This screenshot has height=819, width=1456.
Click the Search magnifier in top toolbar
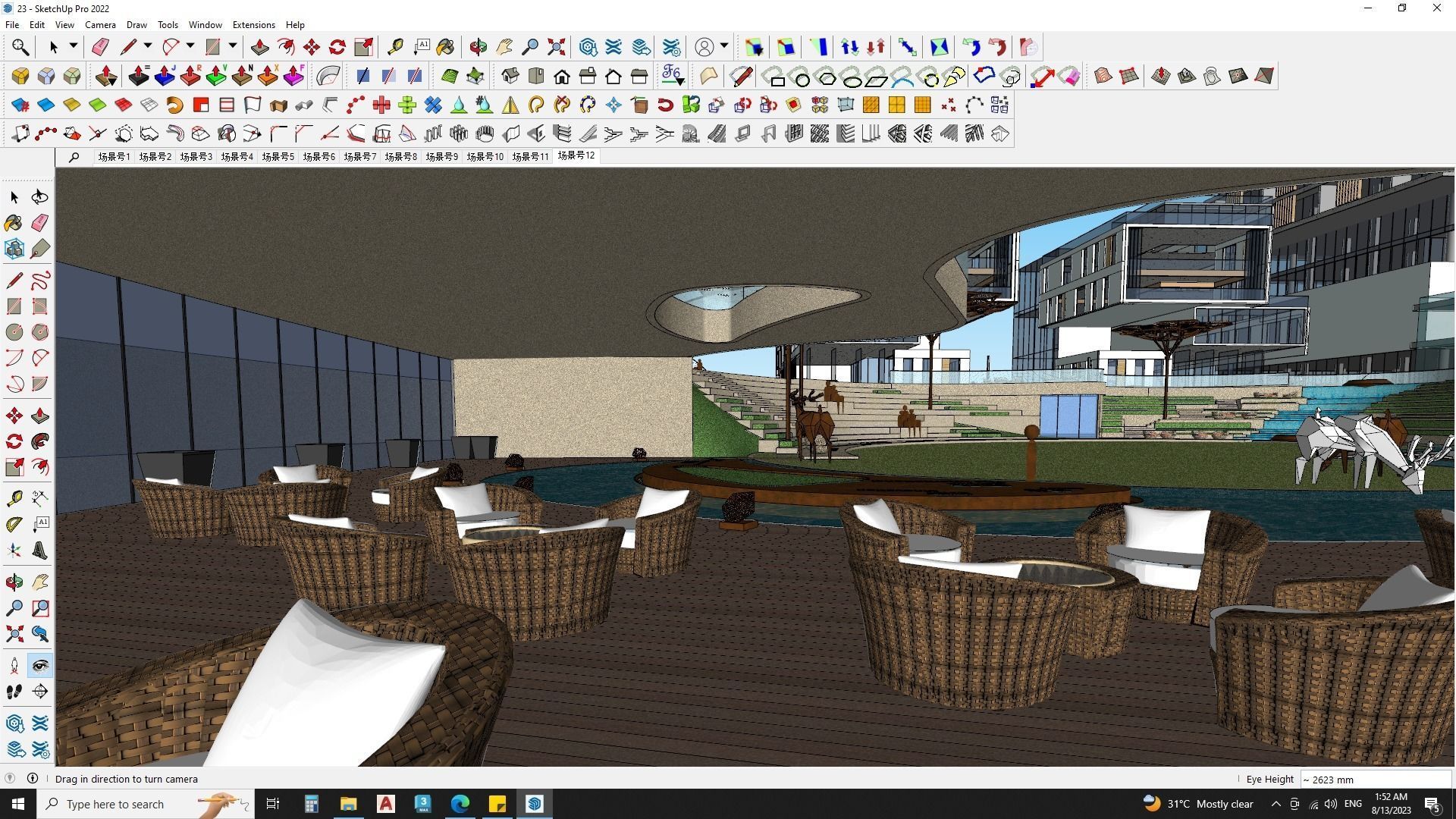20,47
